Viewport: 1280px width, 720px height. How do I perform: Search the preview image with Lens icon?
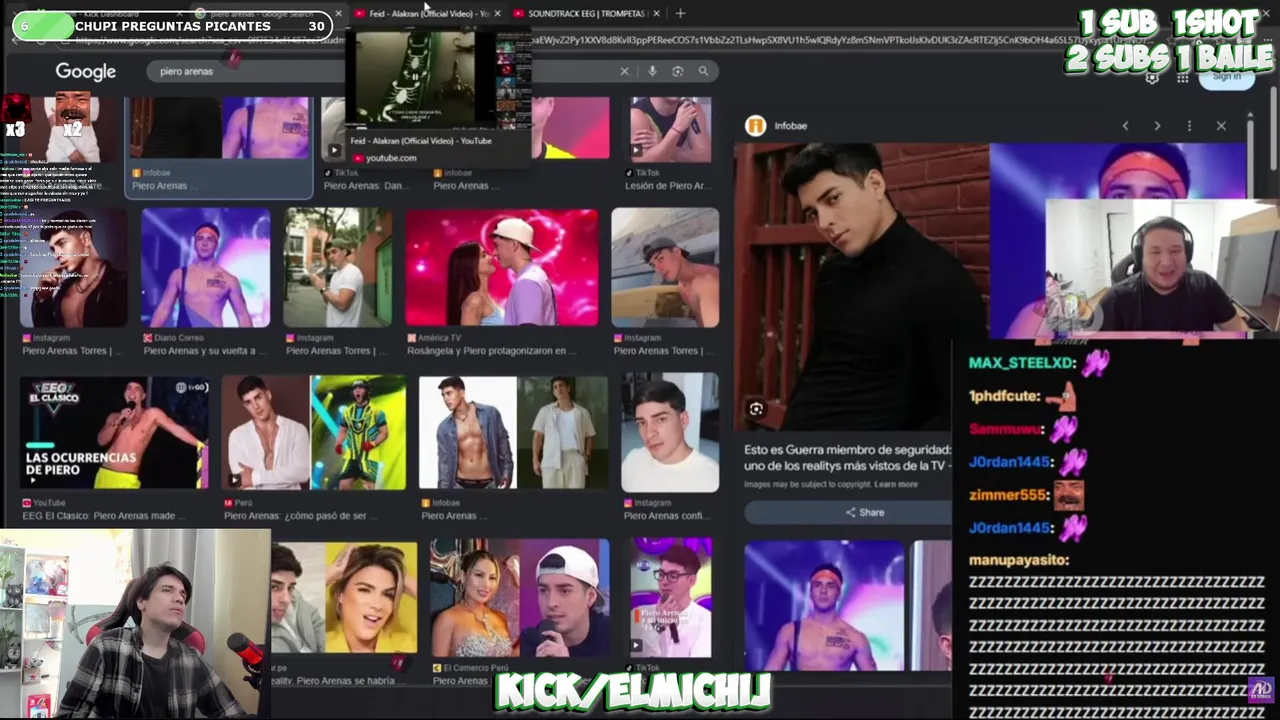pyautogui.click(x=756, y=408)
